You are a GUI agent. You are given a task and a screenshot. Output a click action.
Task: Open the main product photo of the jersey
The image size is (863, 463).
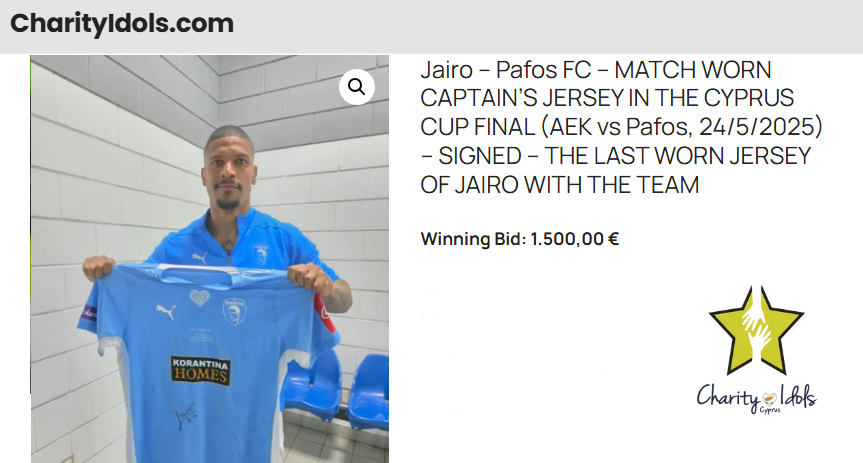point(210,259)
